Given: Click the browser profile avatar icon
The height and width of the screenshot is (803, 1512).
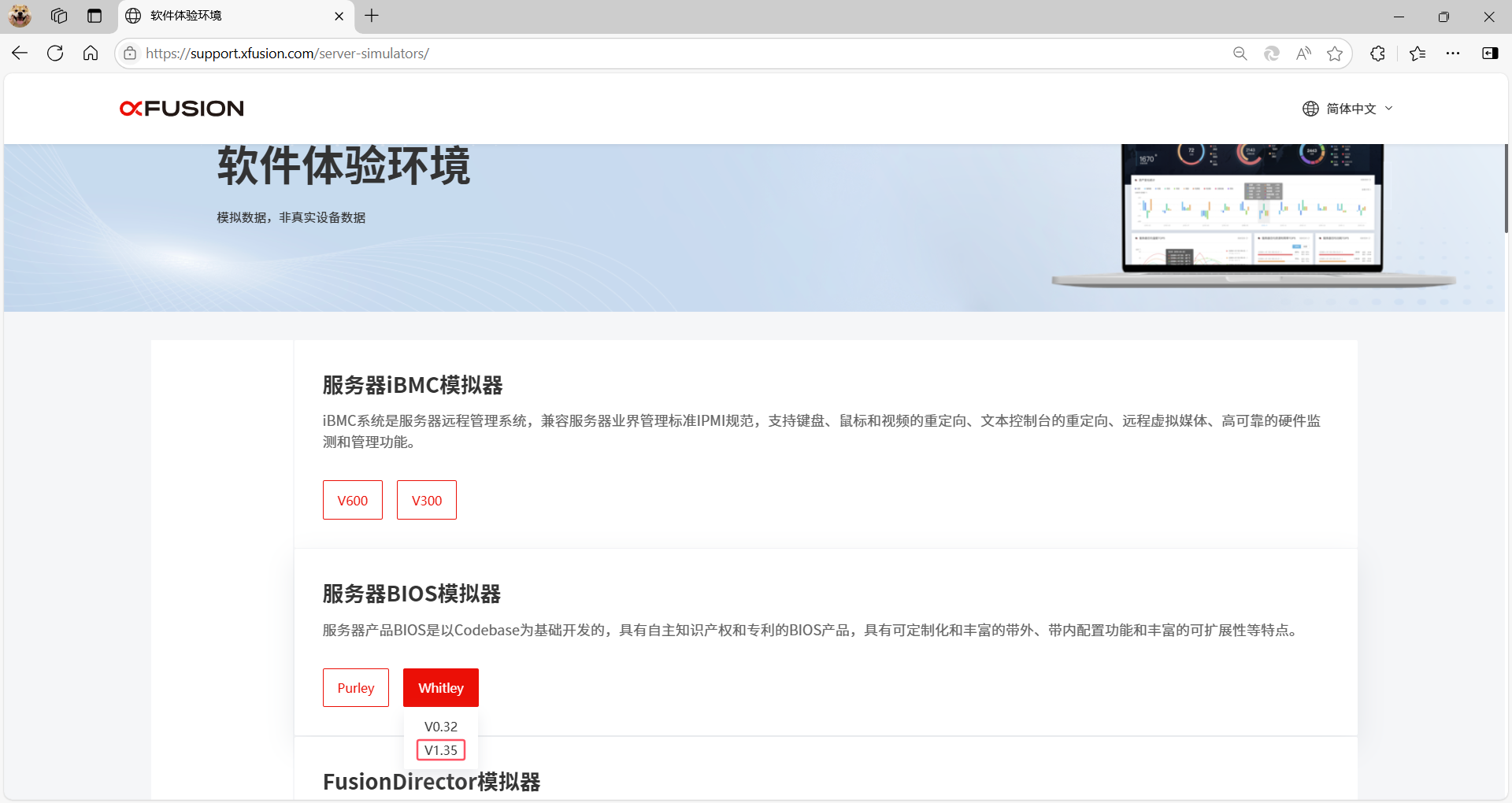Looking at the screenshot, I should pos(20,16).
